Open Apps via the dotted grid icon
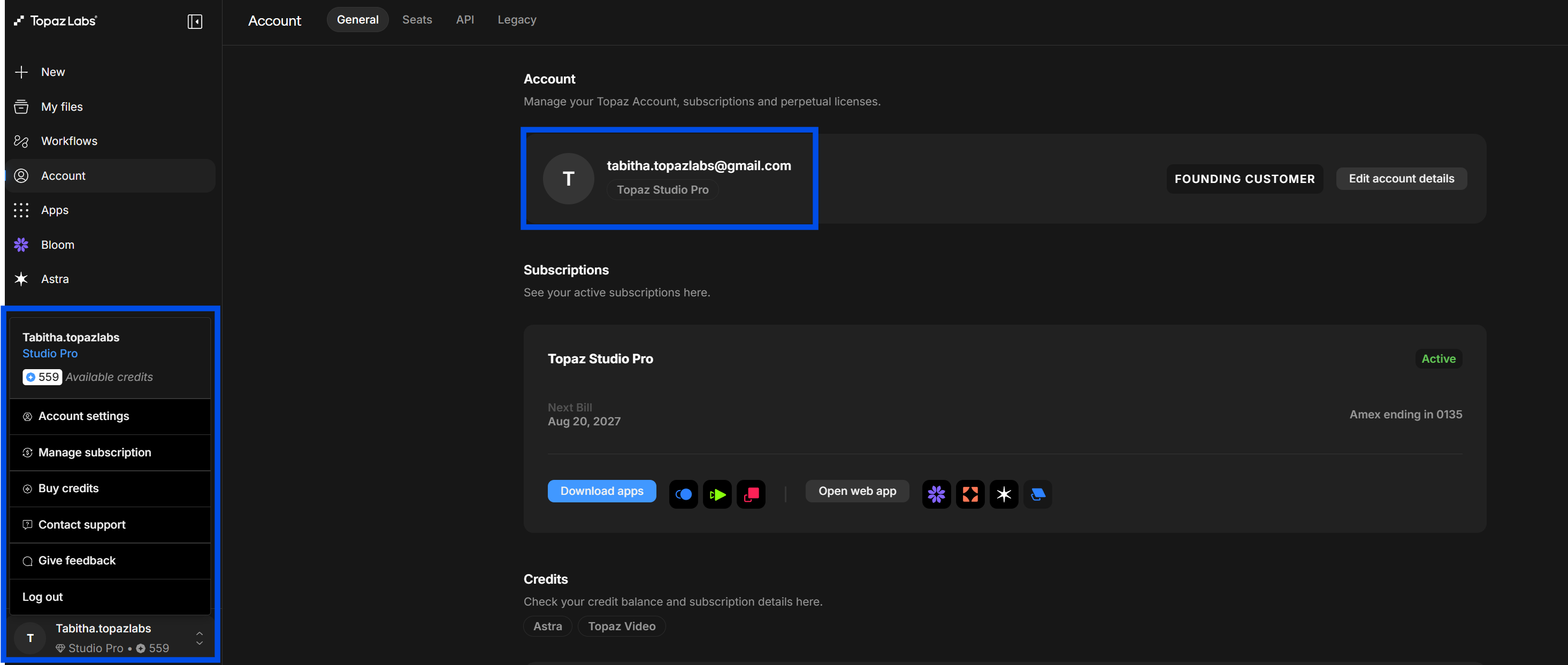Screen dimensions: 1568x665 21,210
